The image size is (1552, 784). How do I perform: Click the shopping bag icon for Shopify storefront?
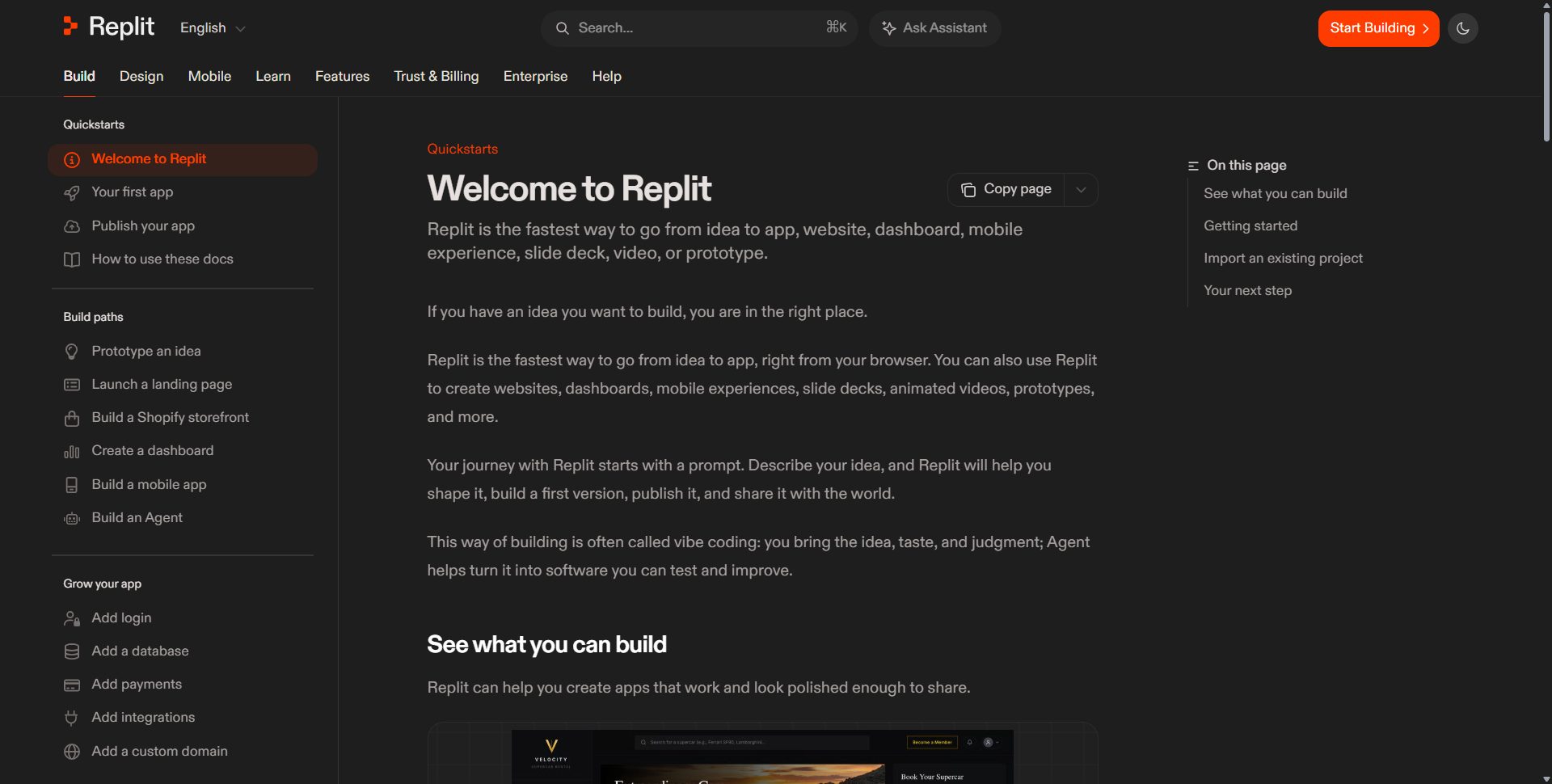72,418
